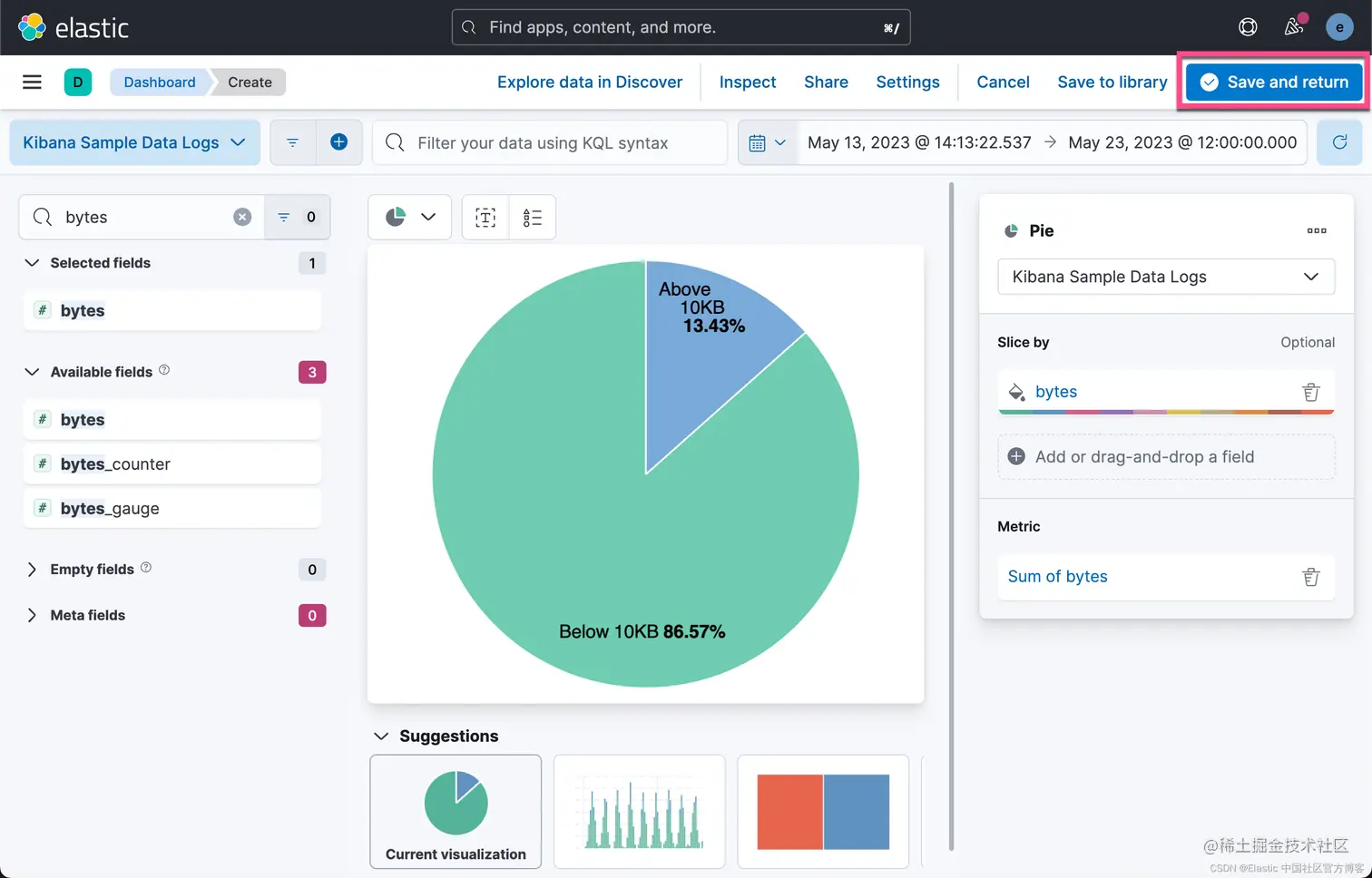The width and height of the screenshot is (1372, 878).
Task: Open legend settings icon
Action: point(533,218)
